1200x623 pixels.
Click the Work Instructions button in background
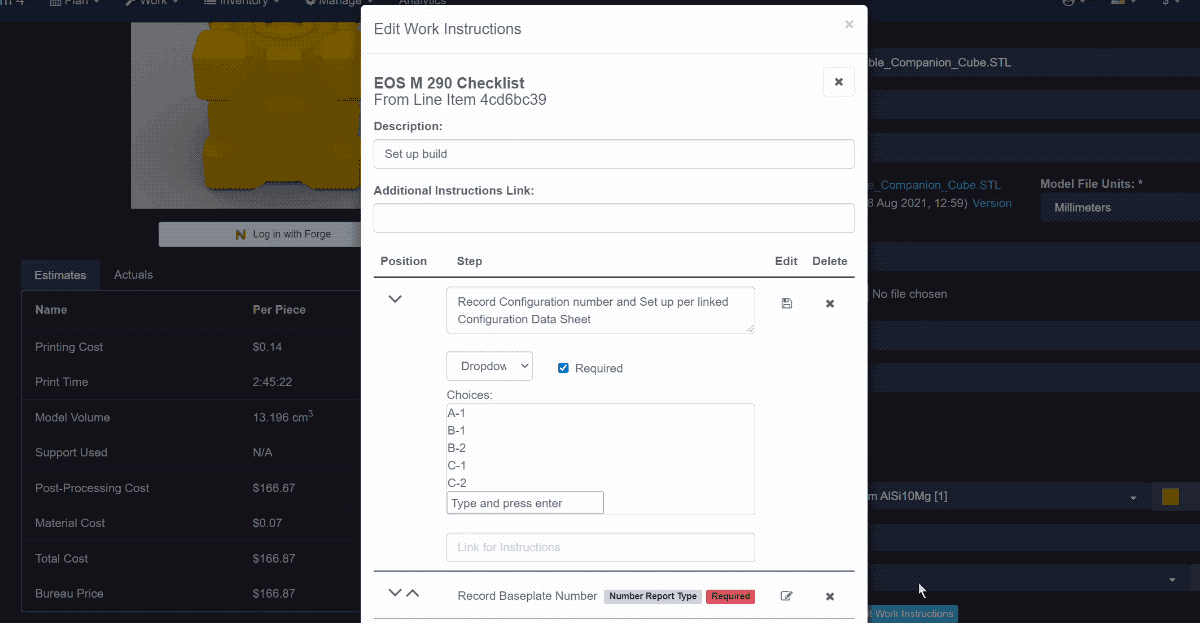point(912,613)
